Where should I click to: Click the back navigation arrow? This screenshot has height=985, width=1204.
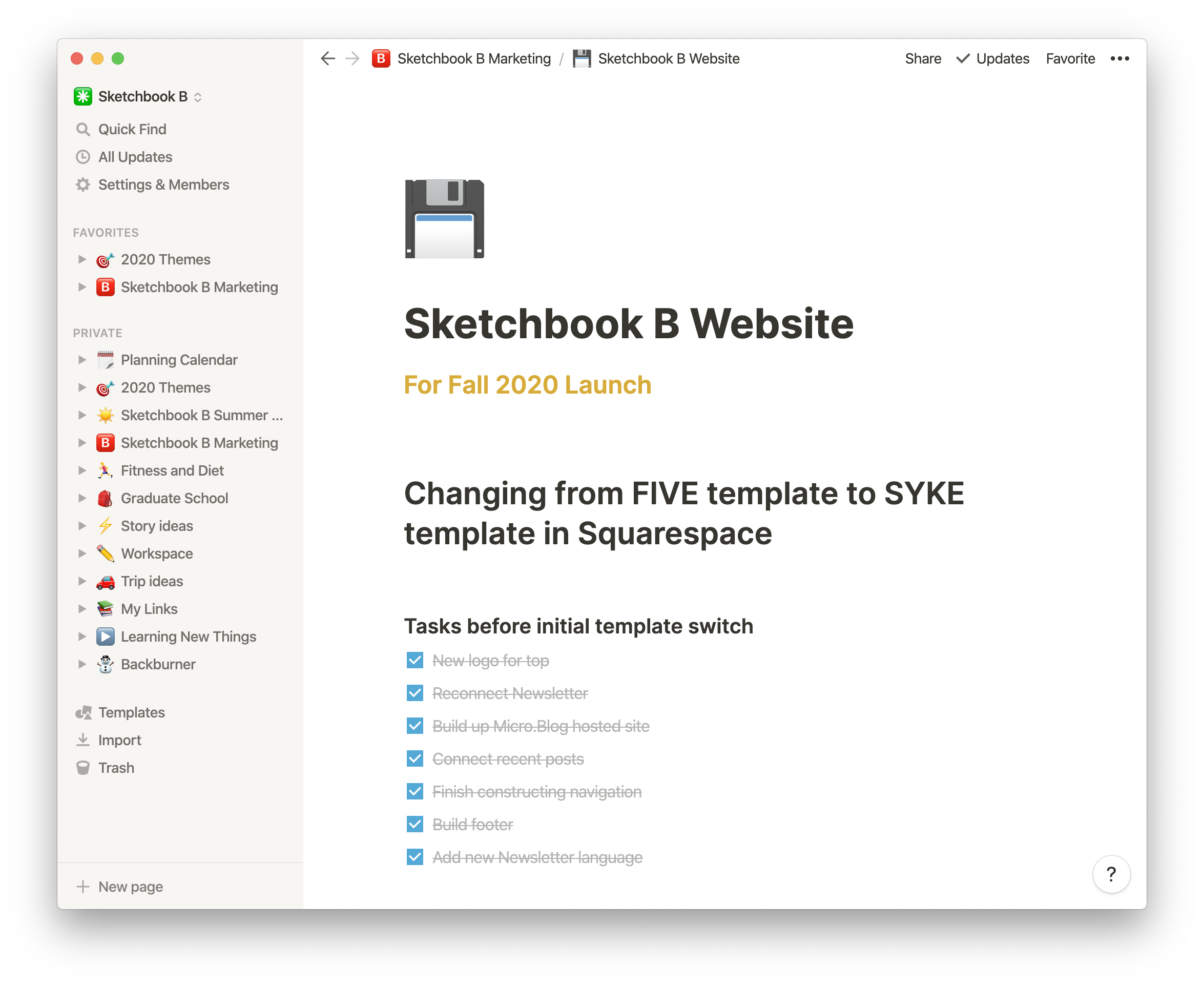point(327,58)
